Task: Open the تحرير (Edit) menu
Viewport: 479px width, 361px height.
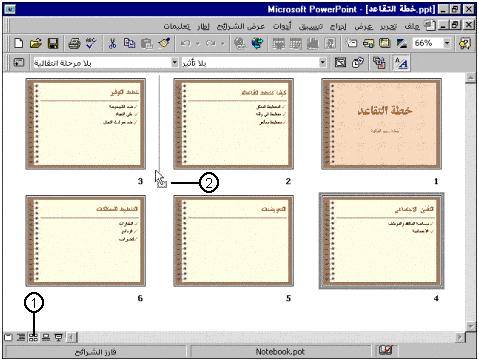Action: (388, 26)
